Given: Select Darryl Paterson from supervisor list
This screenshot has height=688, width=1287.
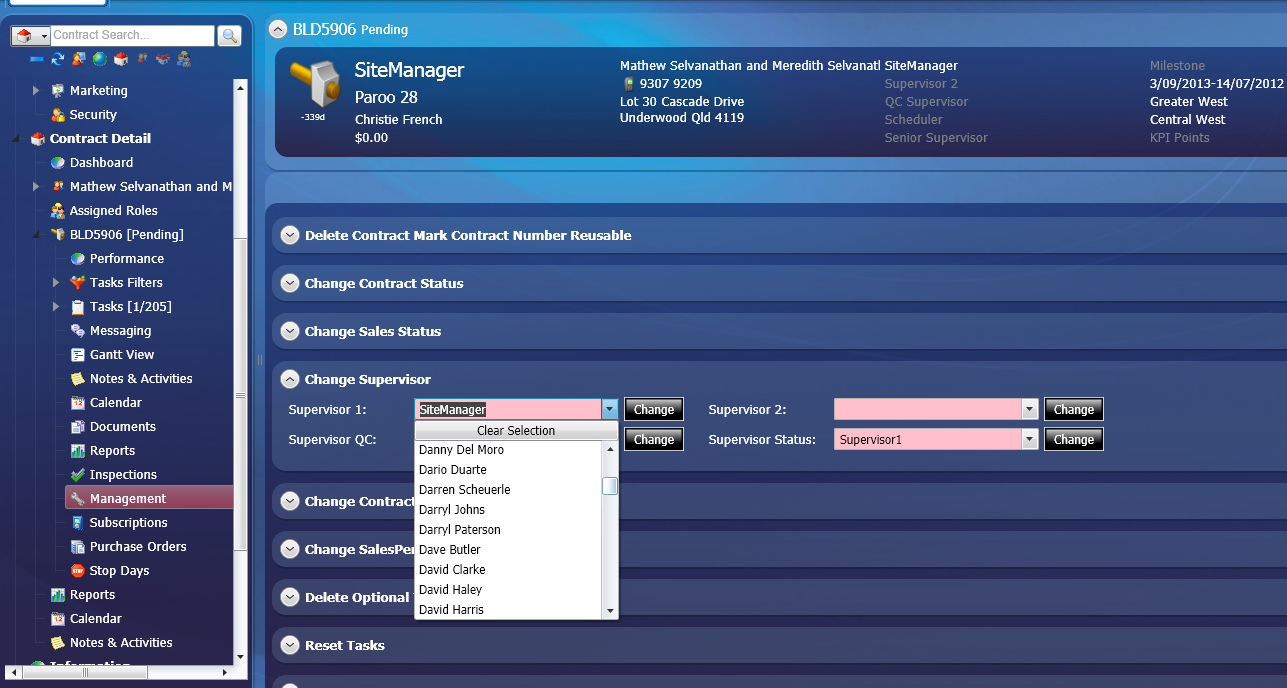Looking at the screenshot, I should click(459, 530).
